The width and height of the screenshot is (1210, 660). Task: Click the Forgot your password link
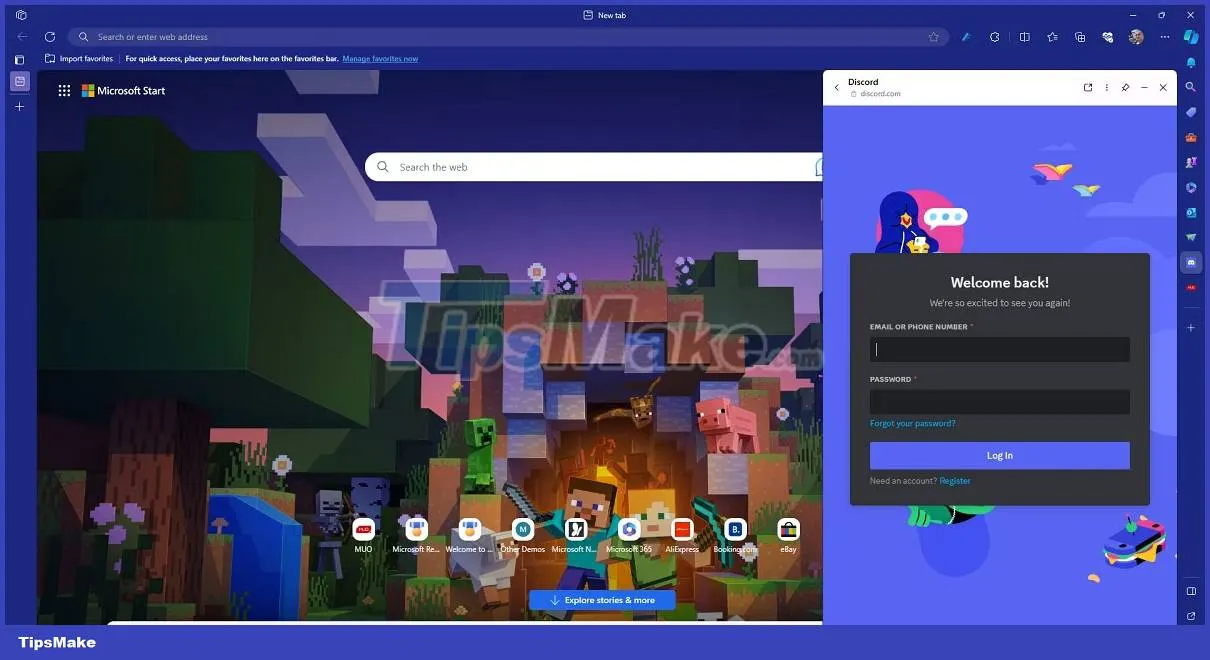(912, 424)
